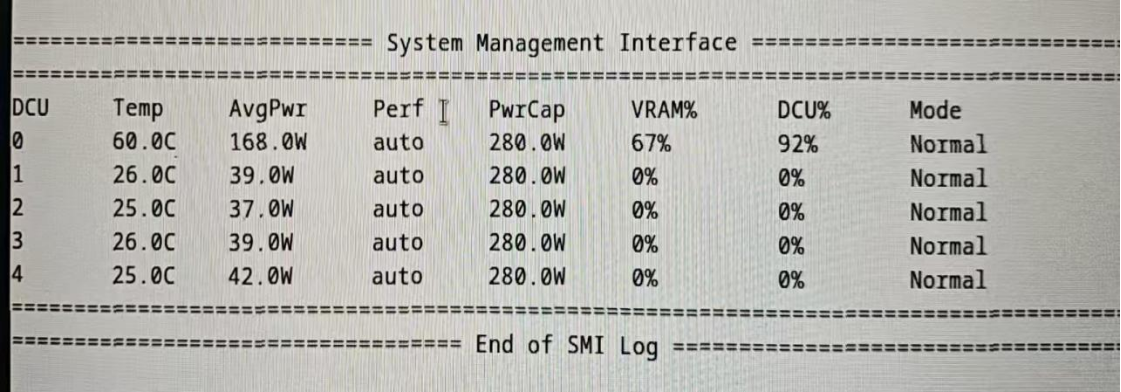Click the 168.0W average power value
This screenshot has width=1121, height=392.
tap(268, 143)
